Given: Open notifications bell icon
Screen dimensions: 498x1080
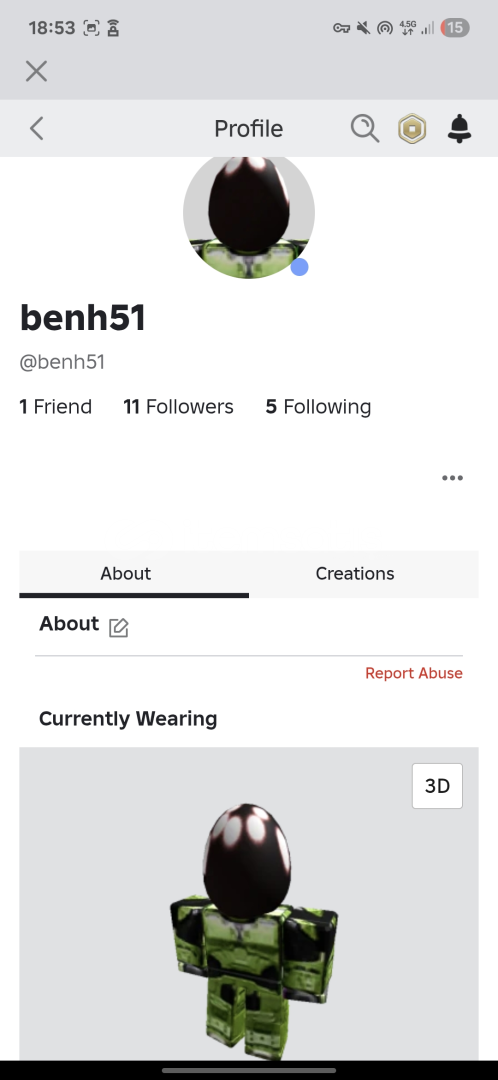Looking at the screenshot, I should (x=459, y=128).
